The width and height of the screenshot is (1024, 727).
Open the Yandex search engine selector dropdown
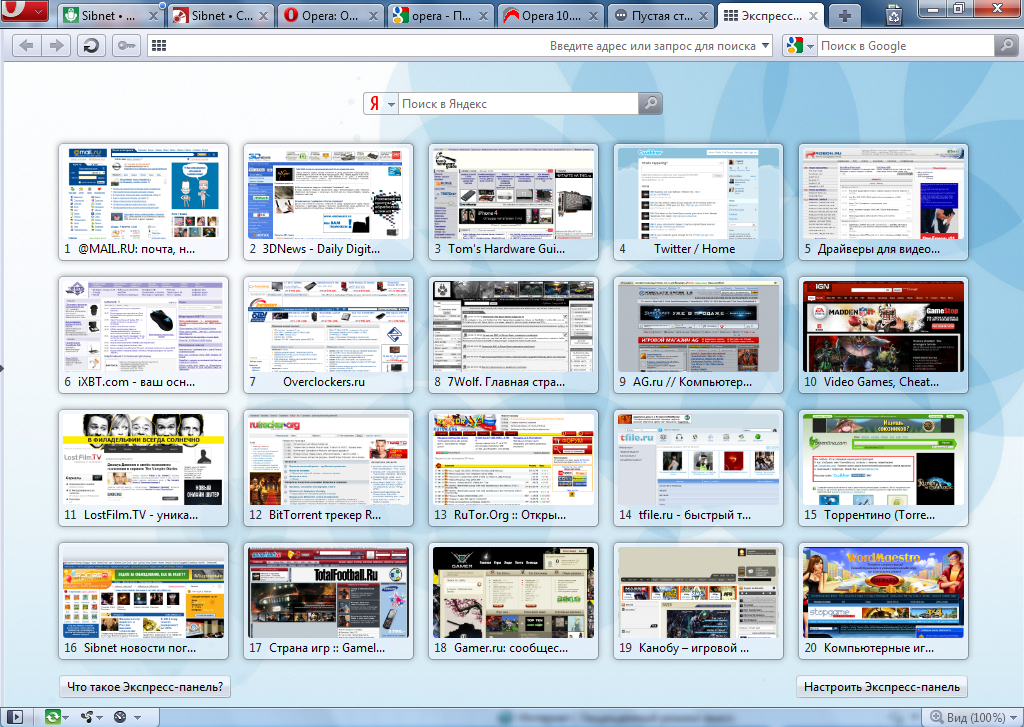point(381,103)
